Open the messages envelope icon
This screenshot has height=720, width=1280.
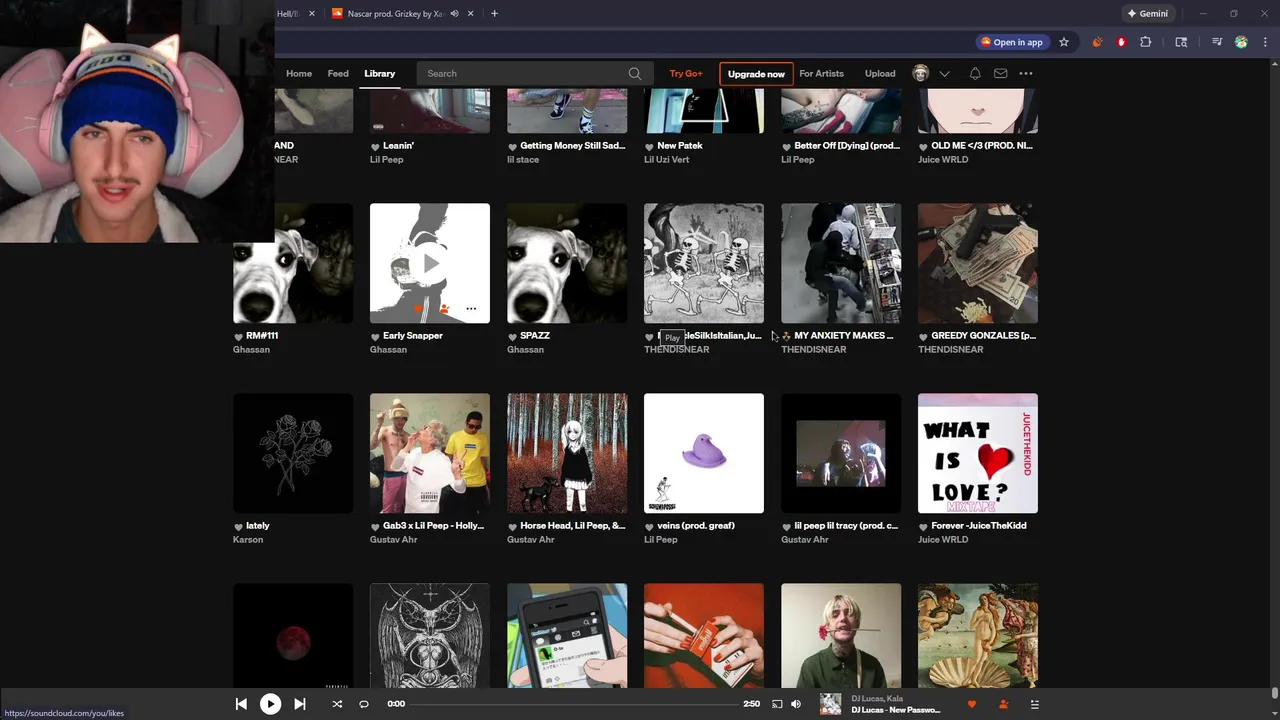pyautogui.click(x=1000, y=73)
